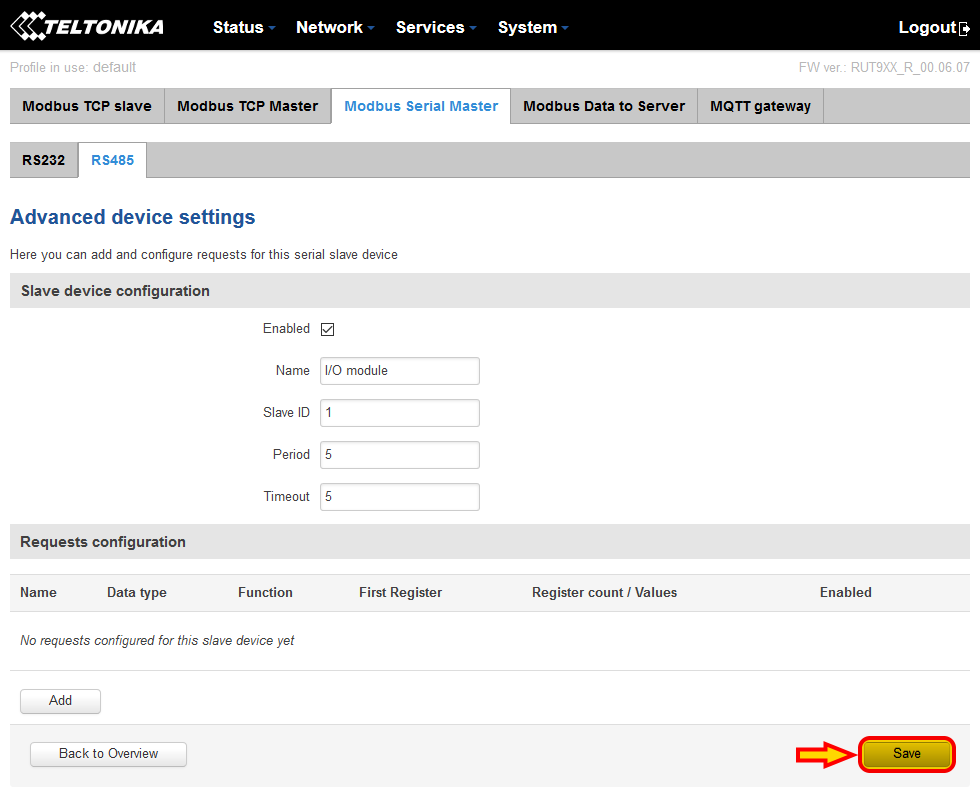Image resolution: width=980 pixels, height=788 pixels.
Task: Expand the Network menu
Action: (335, 27)
